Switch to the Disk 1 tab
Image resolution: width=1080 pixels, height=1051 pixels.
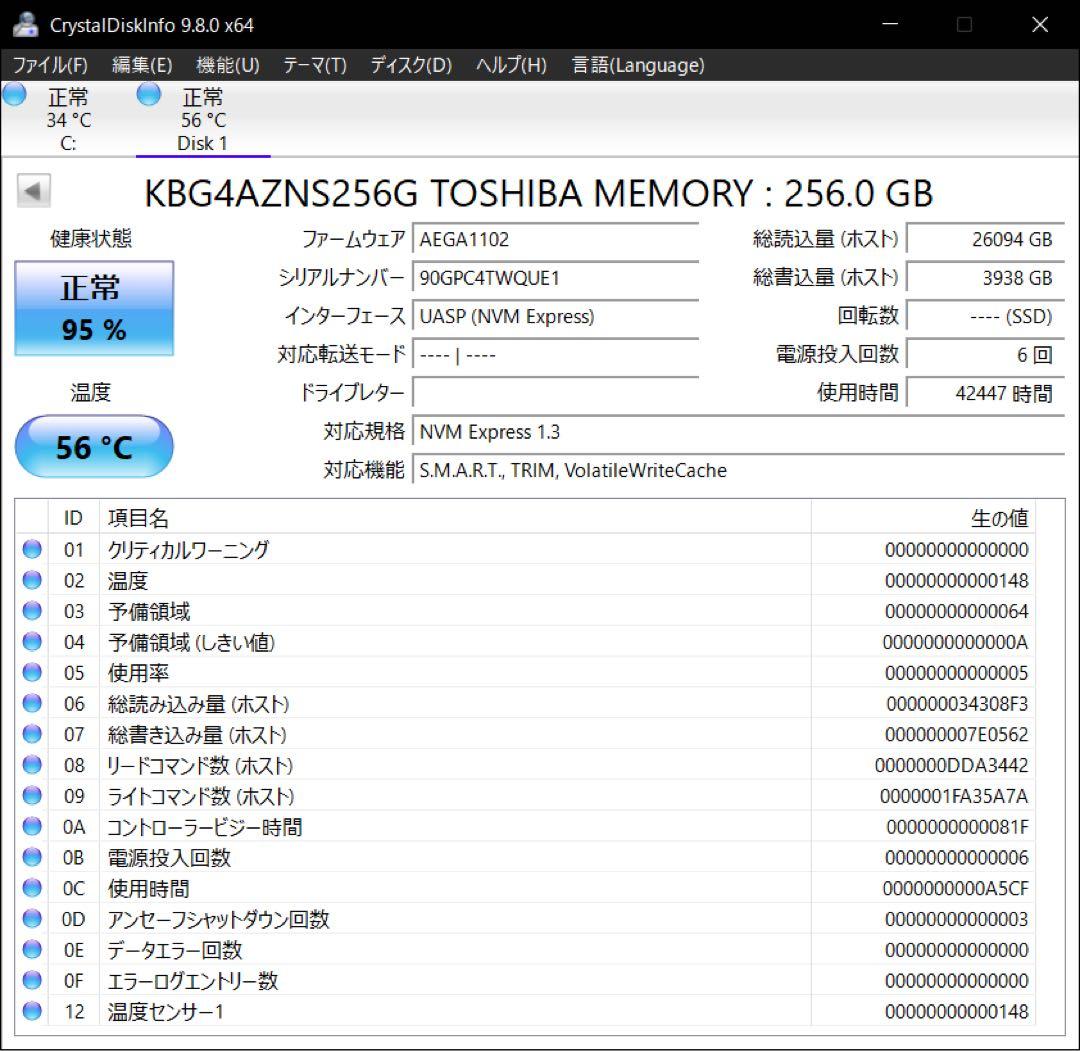point(202,118)
